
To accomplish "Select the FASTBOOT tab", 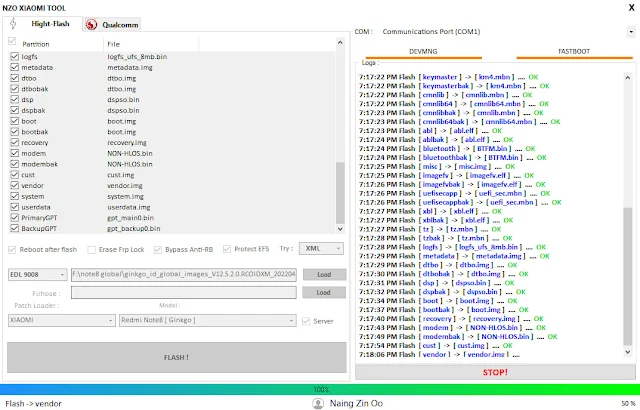I will (x=574, y=52).
